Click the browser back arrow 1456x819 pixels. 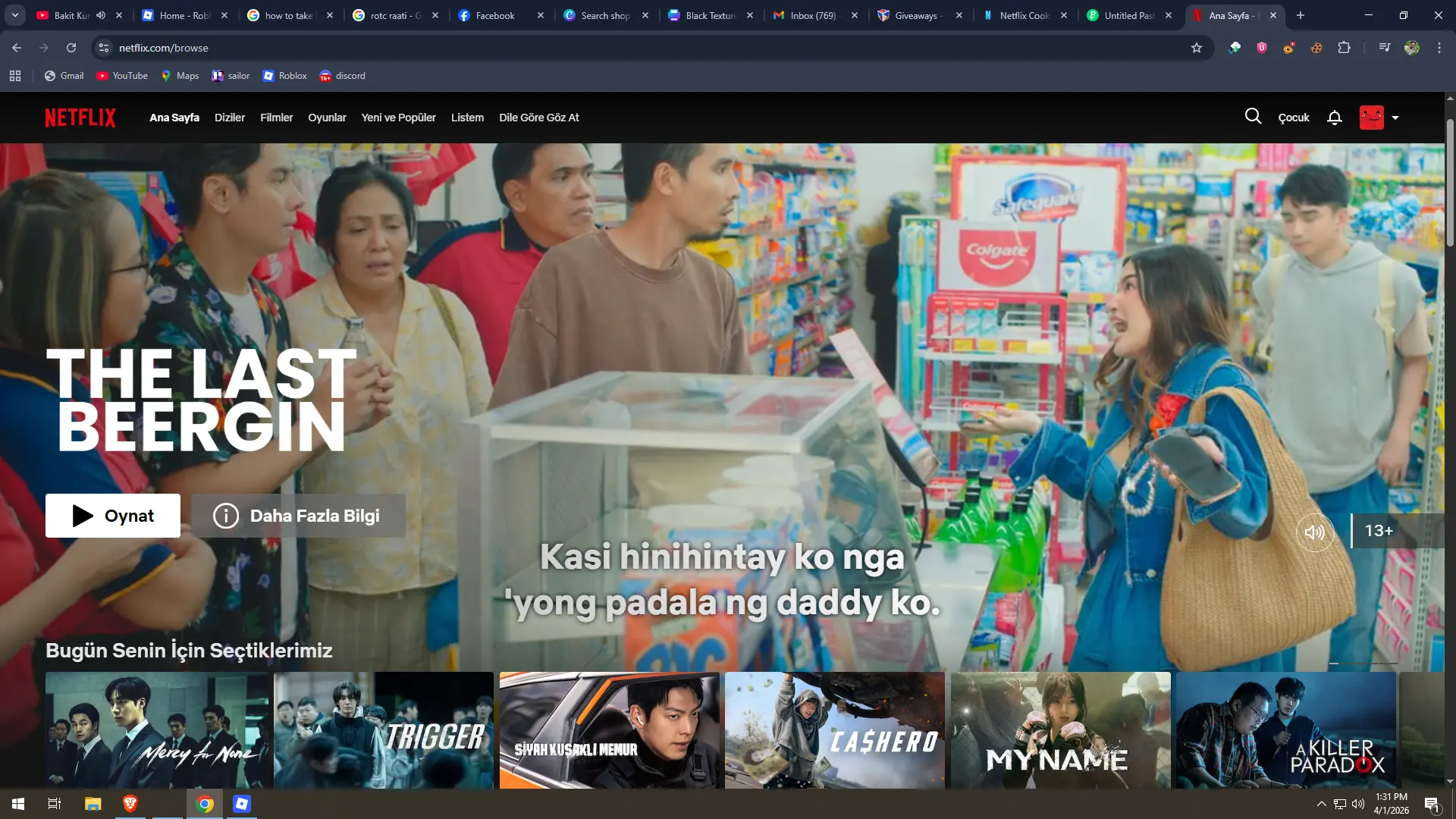point(17,48)
